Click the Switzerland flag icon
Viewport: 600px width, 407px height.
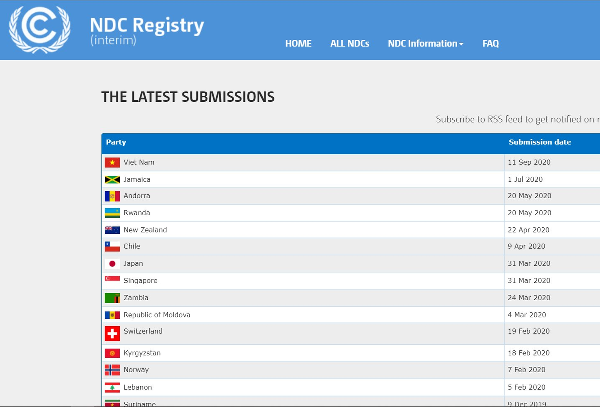112,334
